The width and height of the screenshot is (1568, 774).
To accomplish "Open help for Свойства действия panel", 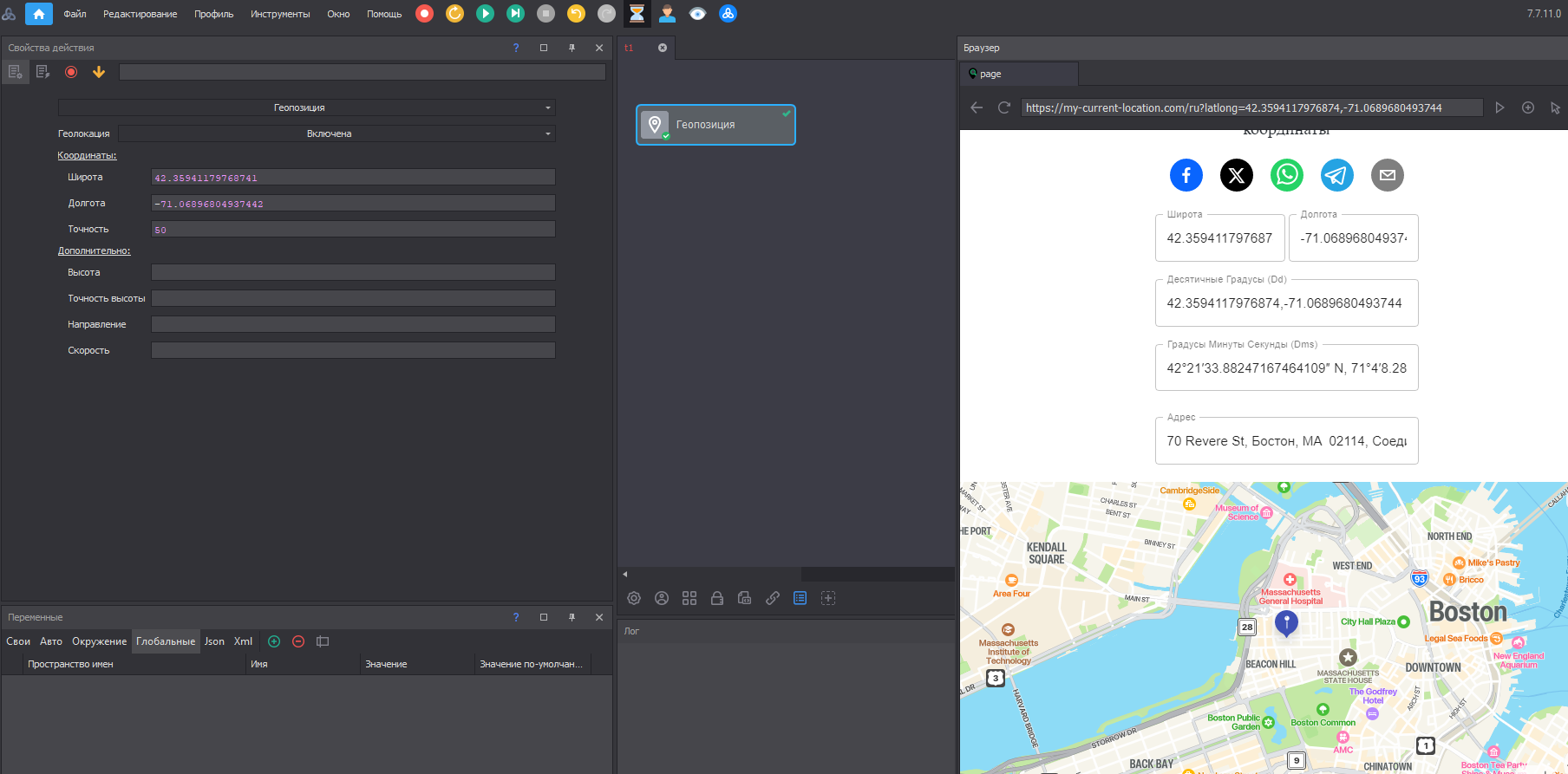I will click(x=516, y=48).
